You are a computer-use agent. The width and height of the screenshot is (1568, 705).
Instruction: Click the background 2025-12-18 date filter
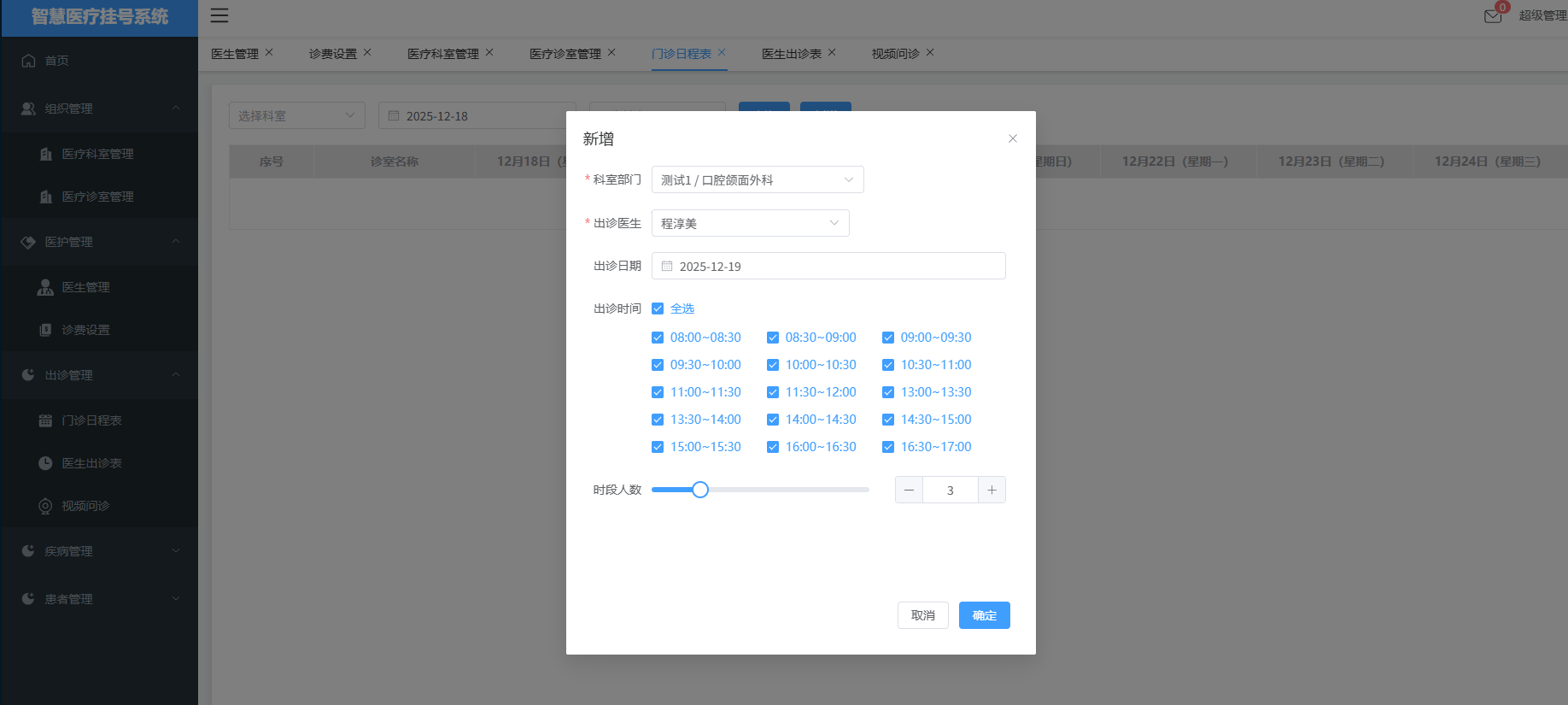pyautogui.click(x=477, y=115)
